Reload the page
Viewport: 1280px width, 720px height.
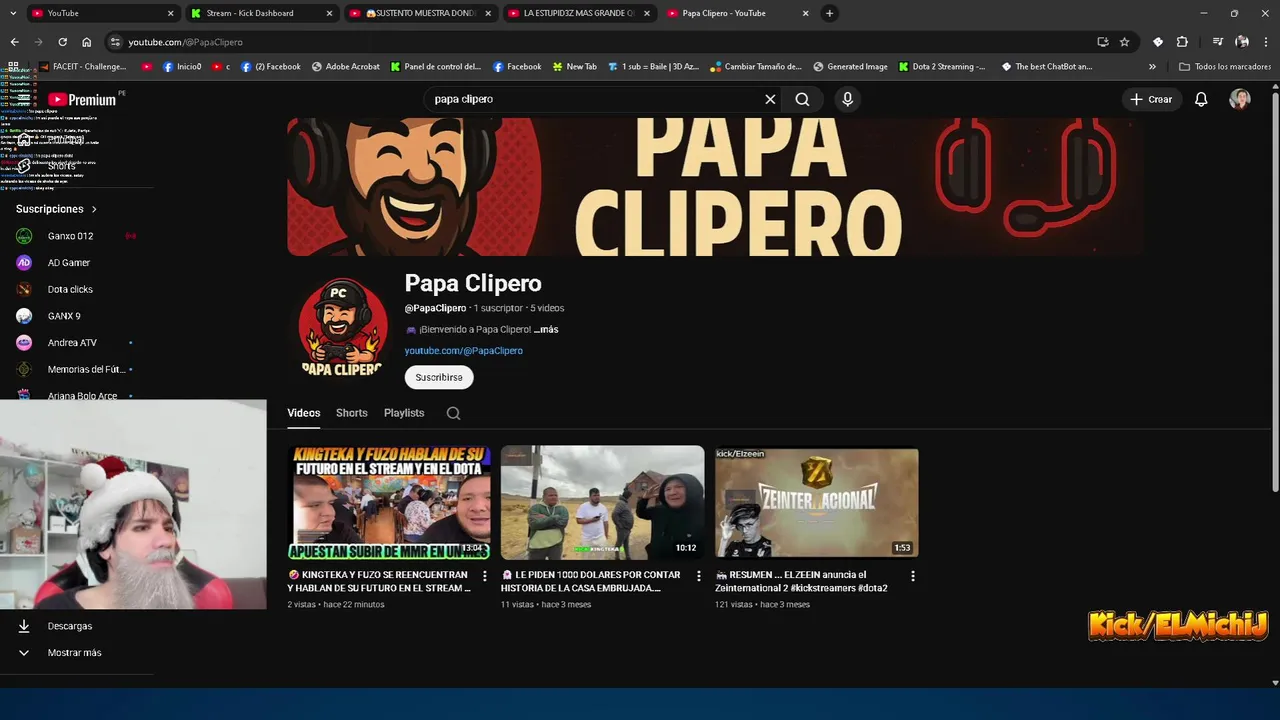pos(62,42)
